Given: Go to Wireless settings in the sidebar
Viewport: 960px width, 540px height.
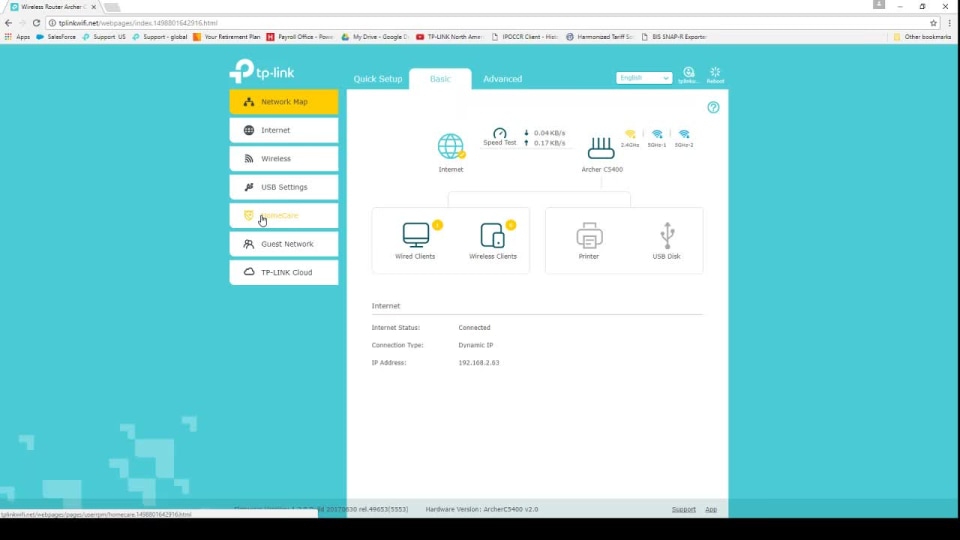Looking at the screenshot, I should point(283,159).
